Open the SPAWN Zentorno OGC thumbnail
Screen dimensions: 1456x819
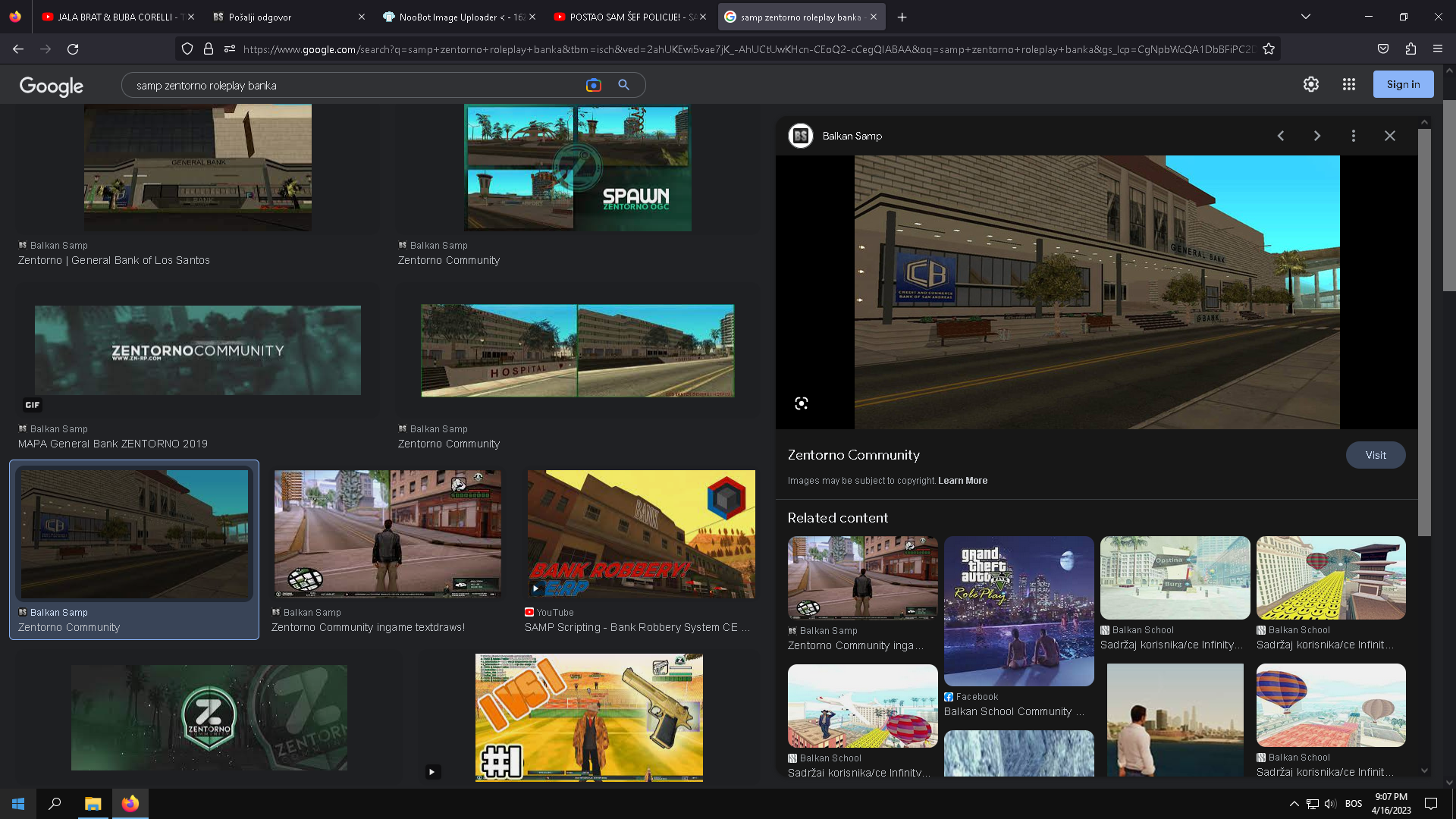coord(577,168)
